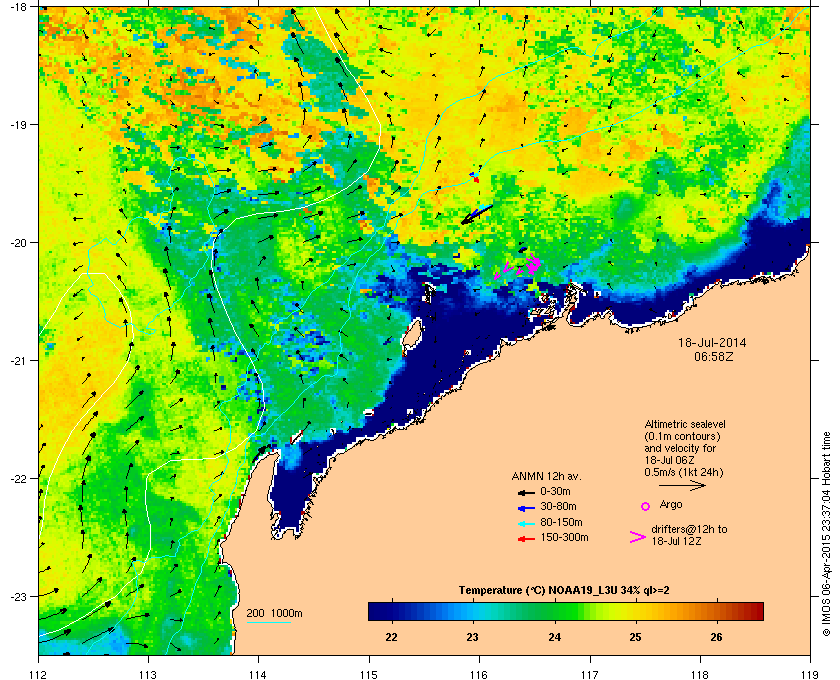The height and width of the screenshot is (680, 840).
Task: Click the longitude label 117
Action: tap(590, 674)
